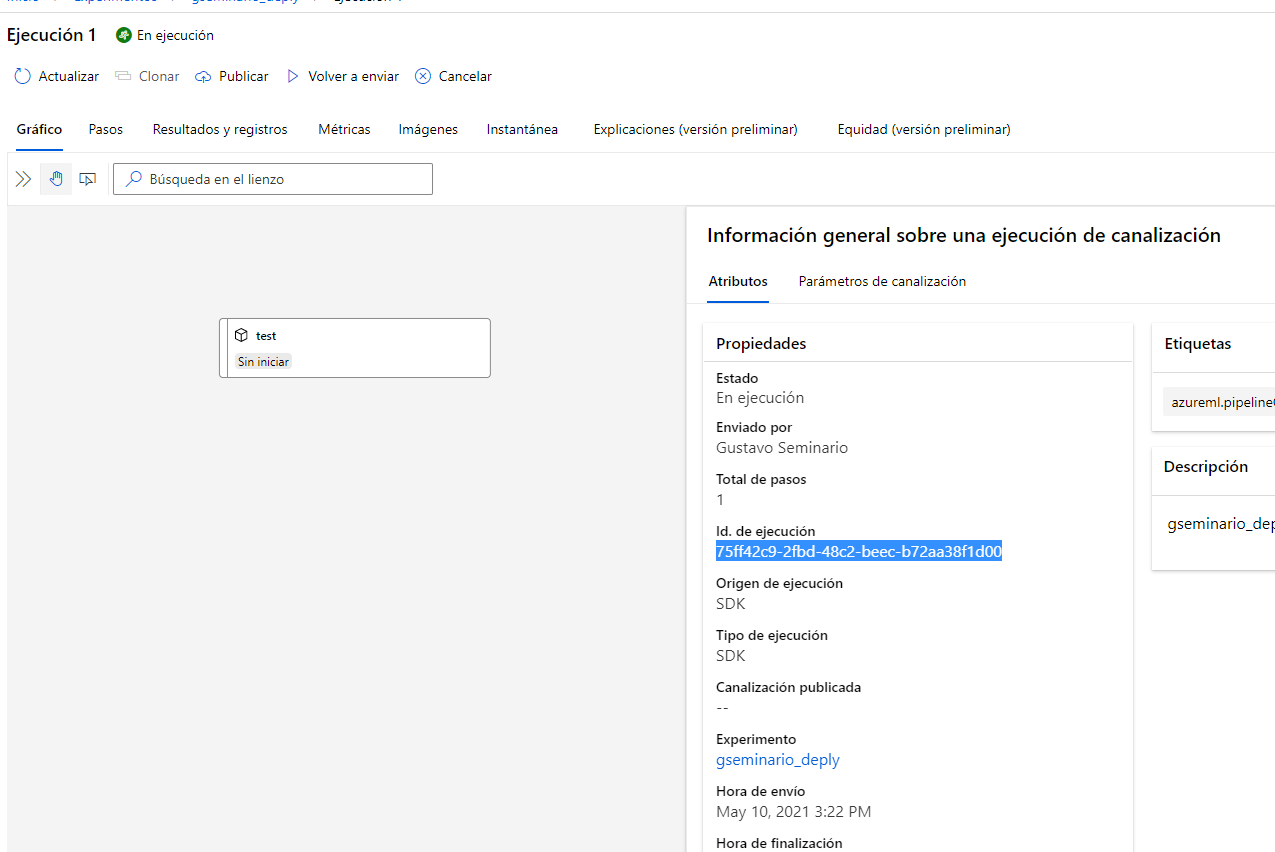The height and width of the screenshot is (852, 1275).
Task: Open the gseminario_deply experiment link
Action: 777,759
